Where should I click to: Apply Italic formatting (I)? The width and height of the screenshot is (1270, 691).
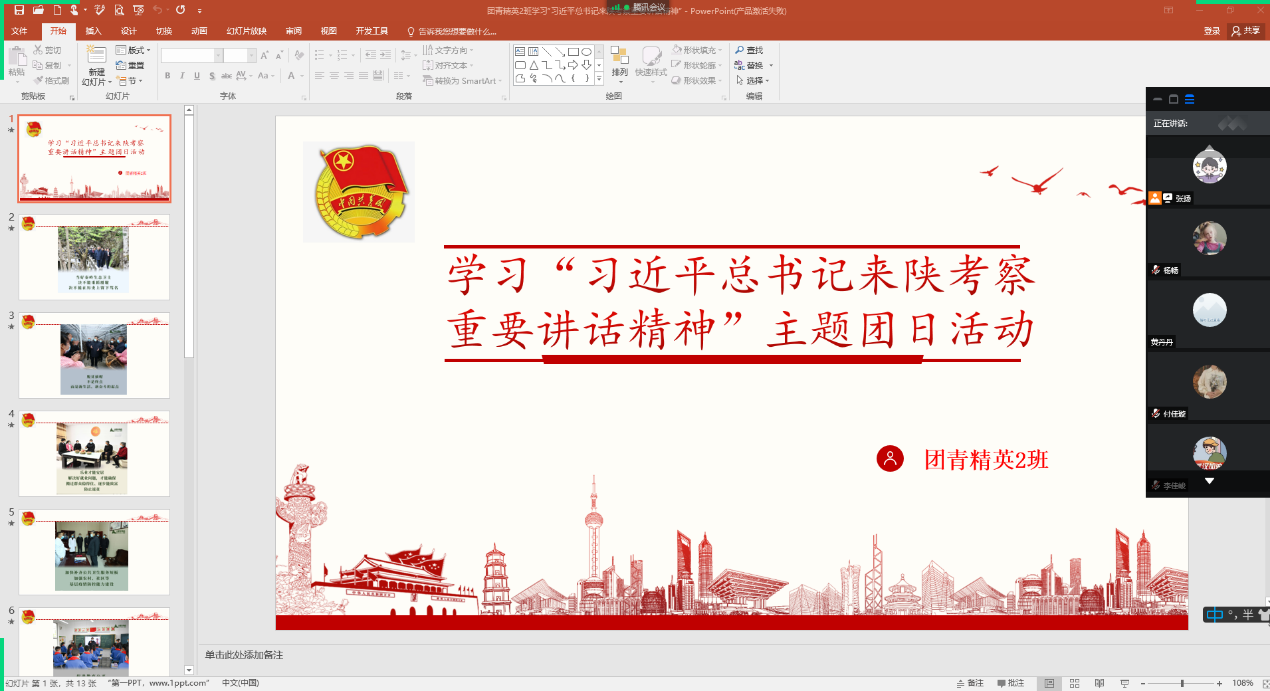coord(182,76)
